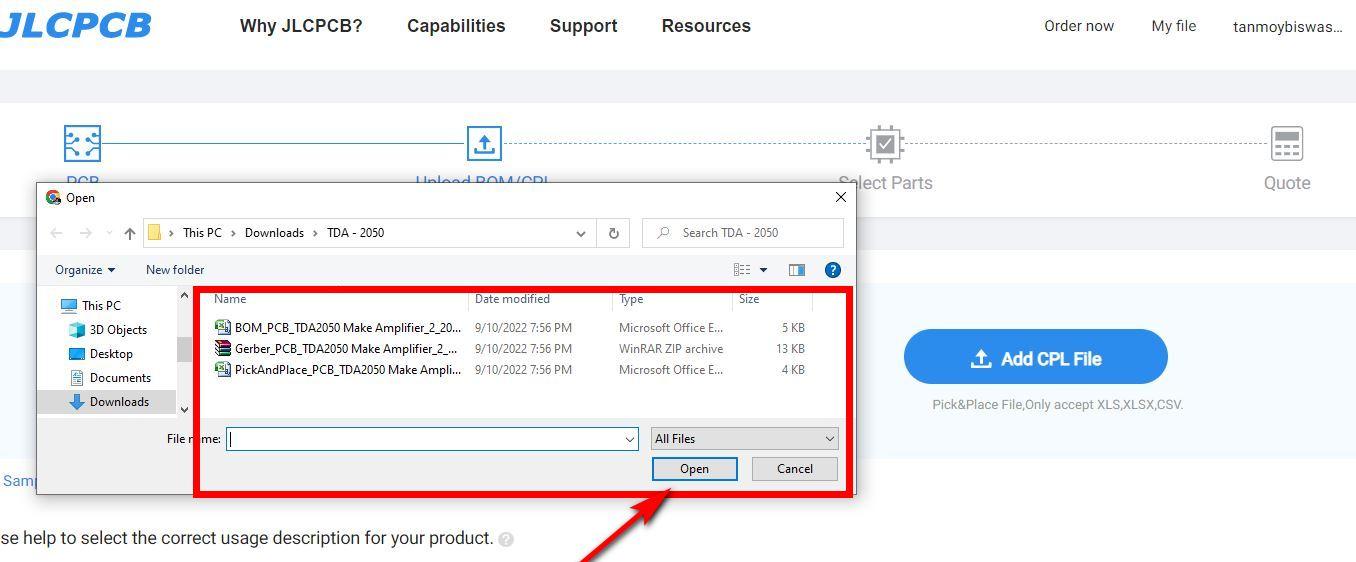
Task: Open the All Files type dropdown
Action: [744, 439]
